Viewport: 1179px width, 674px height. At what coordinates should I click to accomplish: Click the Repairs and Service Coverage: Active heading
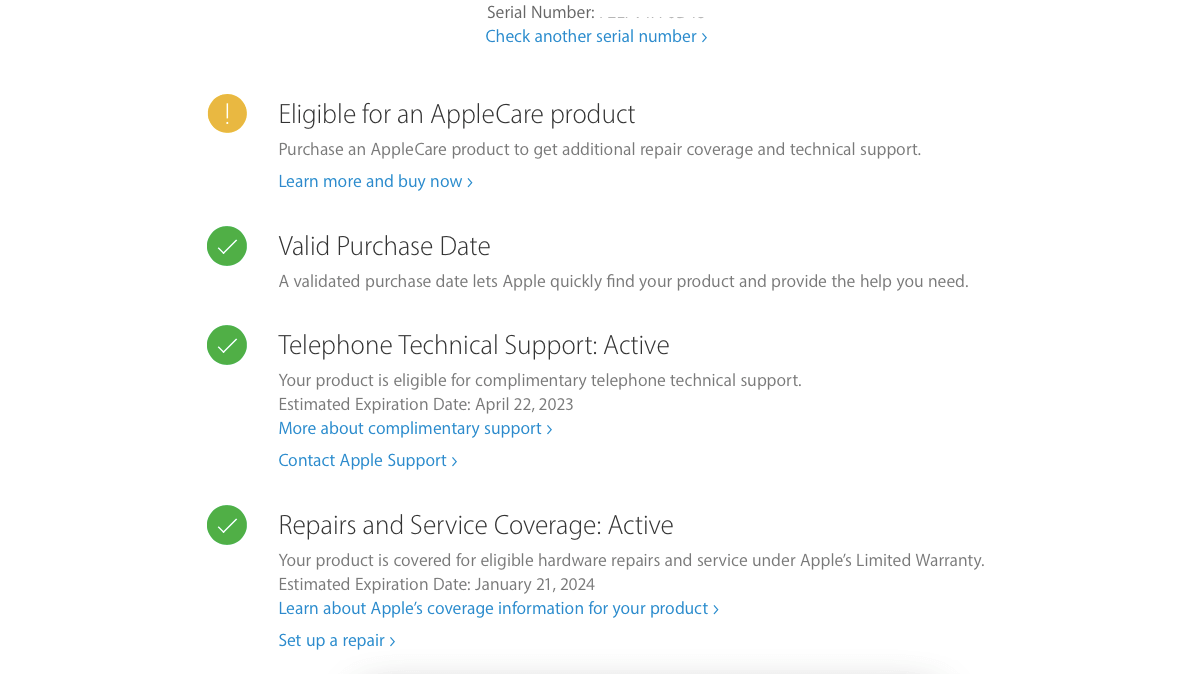475,525
